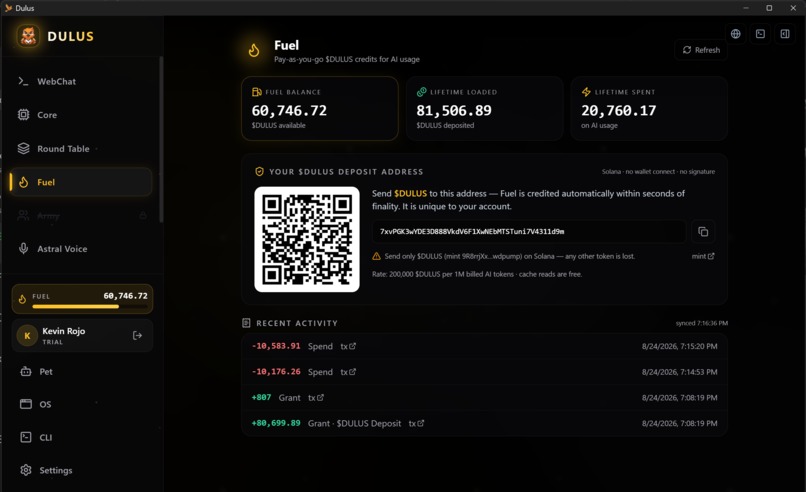Open tx link for -10,583.91 Spend
Screen dimensions: 806x492
pos(348,346)
